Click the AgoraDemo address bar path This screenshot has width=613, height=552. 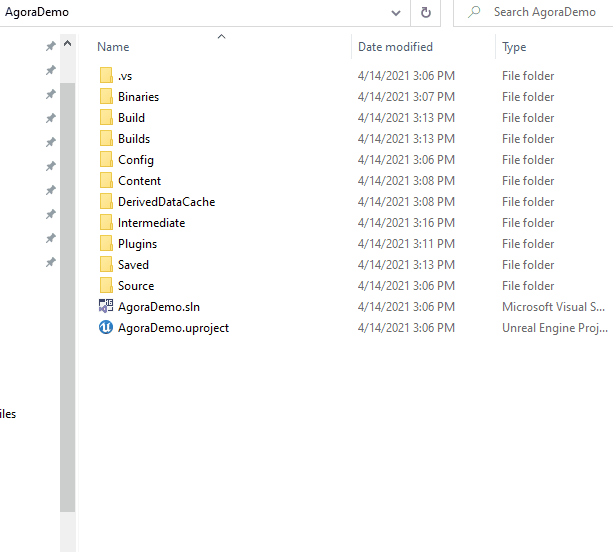pos(37,12)
